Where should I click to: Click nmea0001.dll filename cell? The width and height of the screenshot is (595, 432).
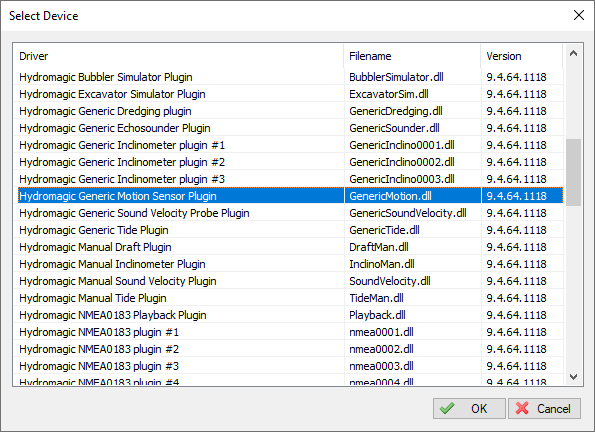coord(412,332)
